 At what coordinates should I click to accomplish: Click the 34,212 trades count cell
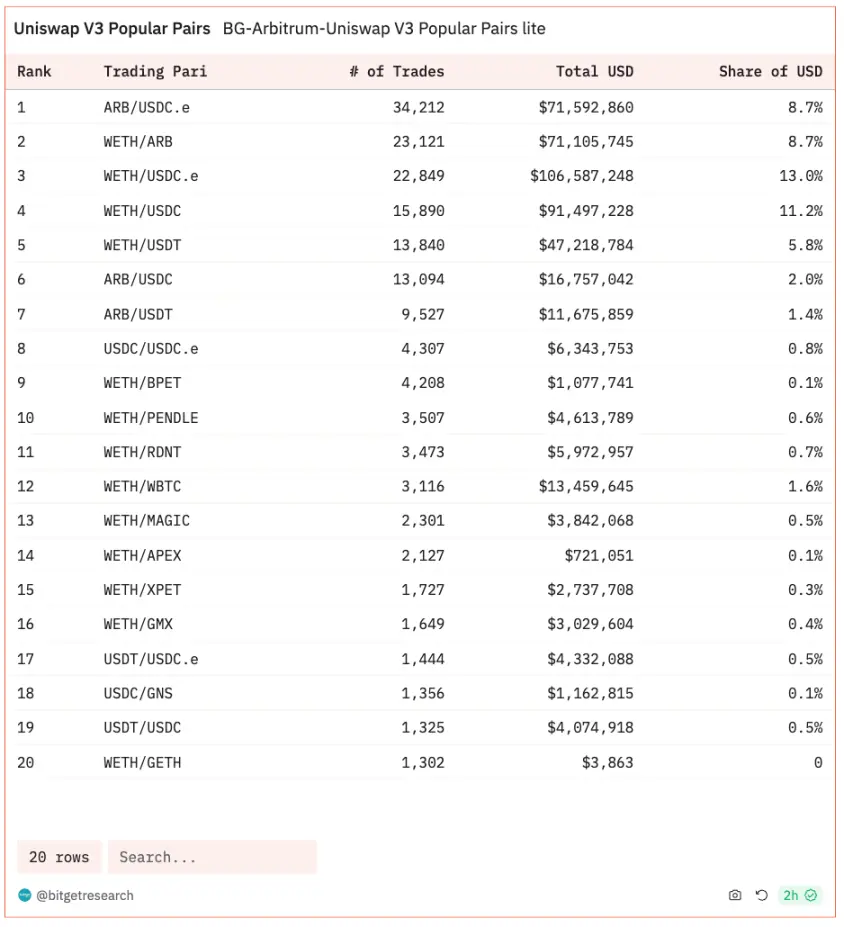pos(418,107)
